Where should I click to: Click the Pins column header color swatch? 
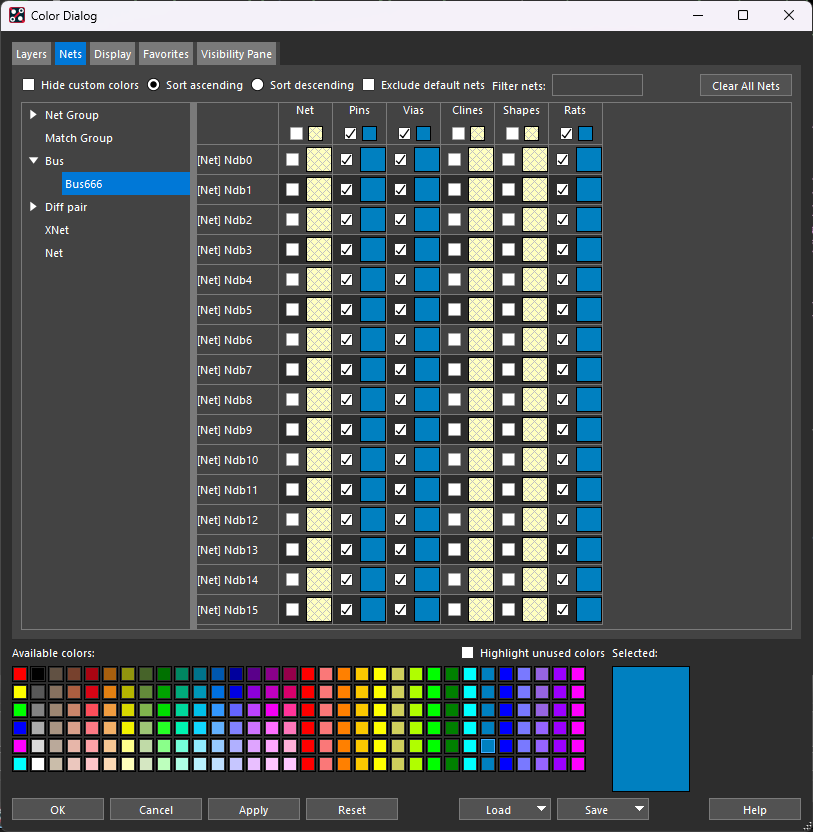click(x=369, y=133)
